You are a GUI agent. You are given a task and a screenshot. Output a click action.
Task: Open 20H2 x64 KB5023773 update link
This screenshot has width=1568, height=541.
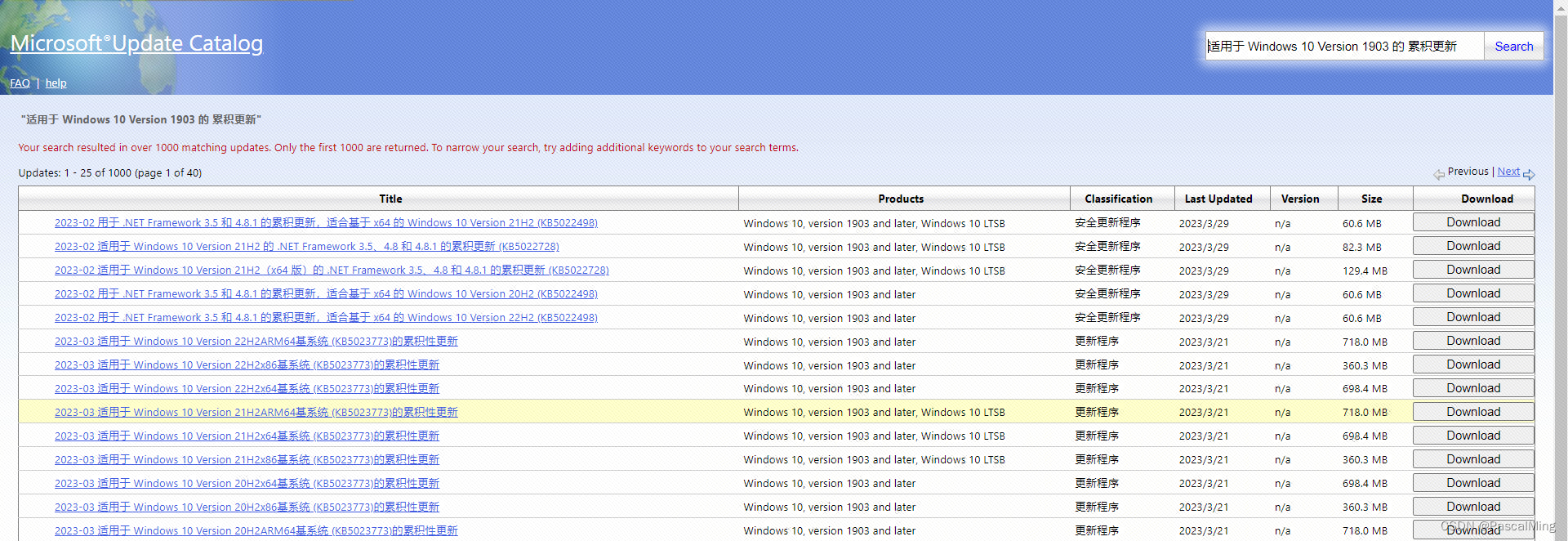(x=247, y=484)
